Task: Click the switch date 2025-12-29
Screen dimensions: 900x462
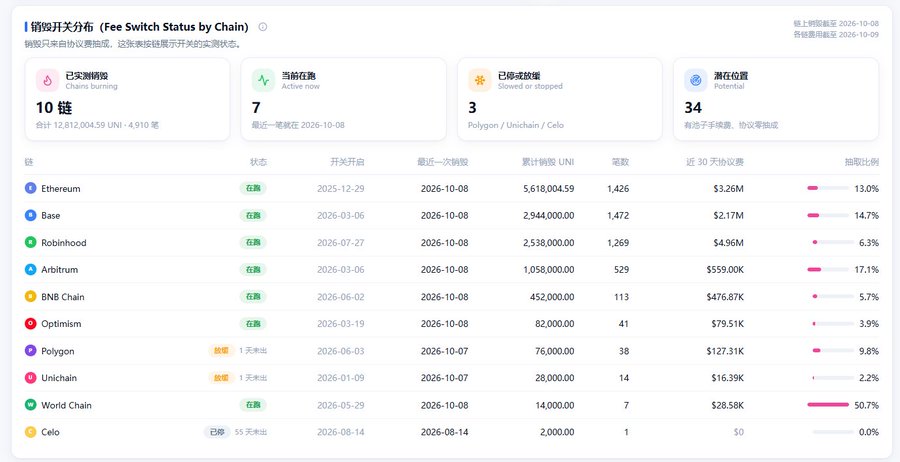Action: [341, 188]
